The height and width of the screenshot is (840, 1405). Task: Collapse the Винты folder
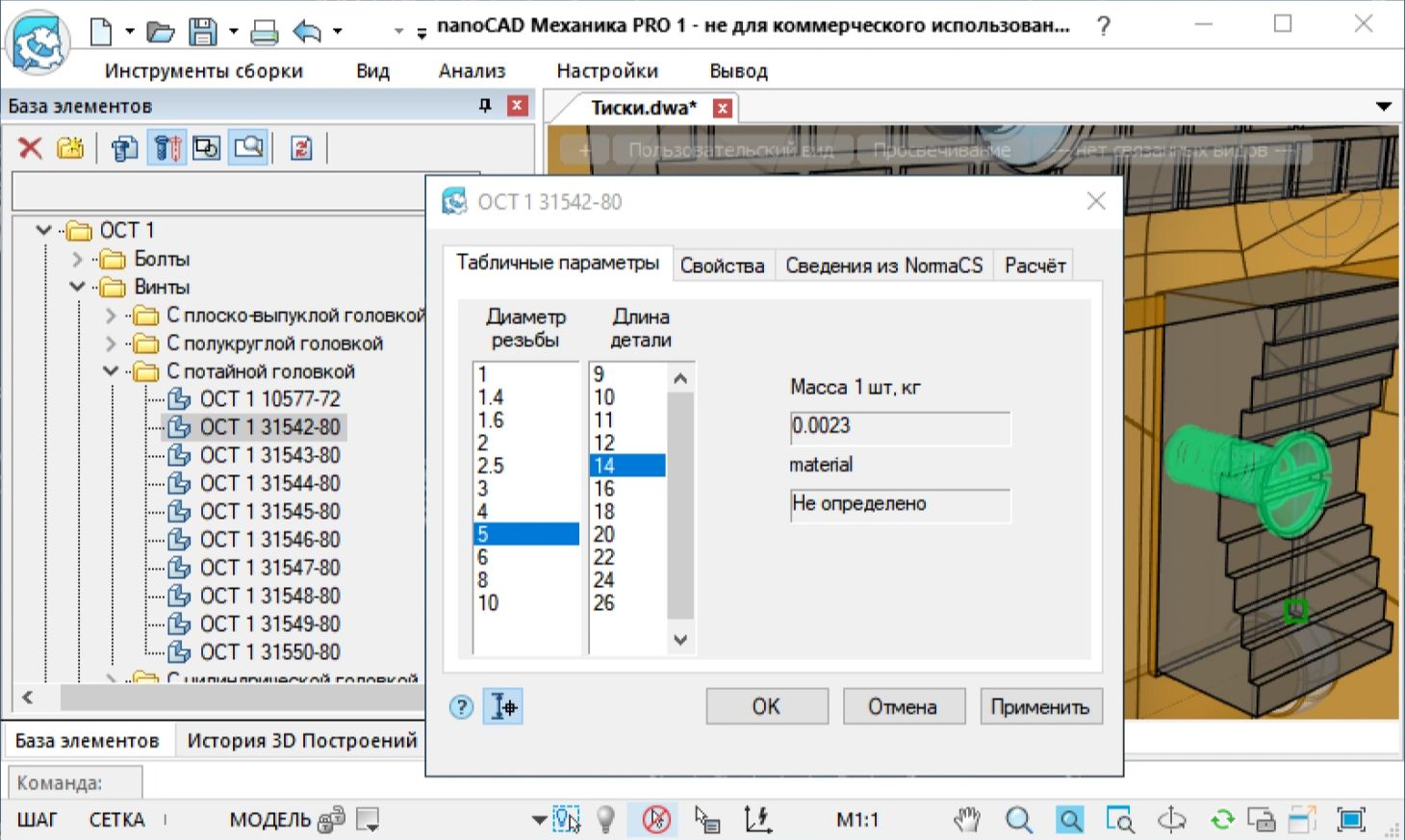(x=77, y=287)
